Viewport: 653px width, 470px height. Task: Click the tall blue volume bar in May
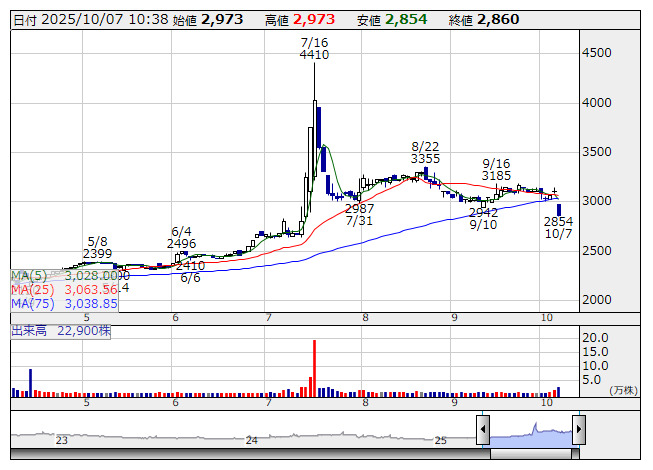tap(30, 382)
